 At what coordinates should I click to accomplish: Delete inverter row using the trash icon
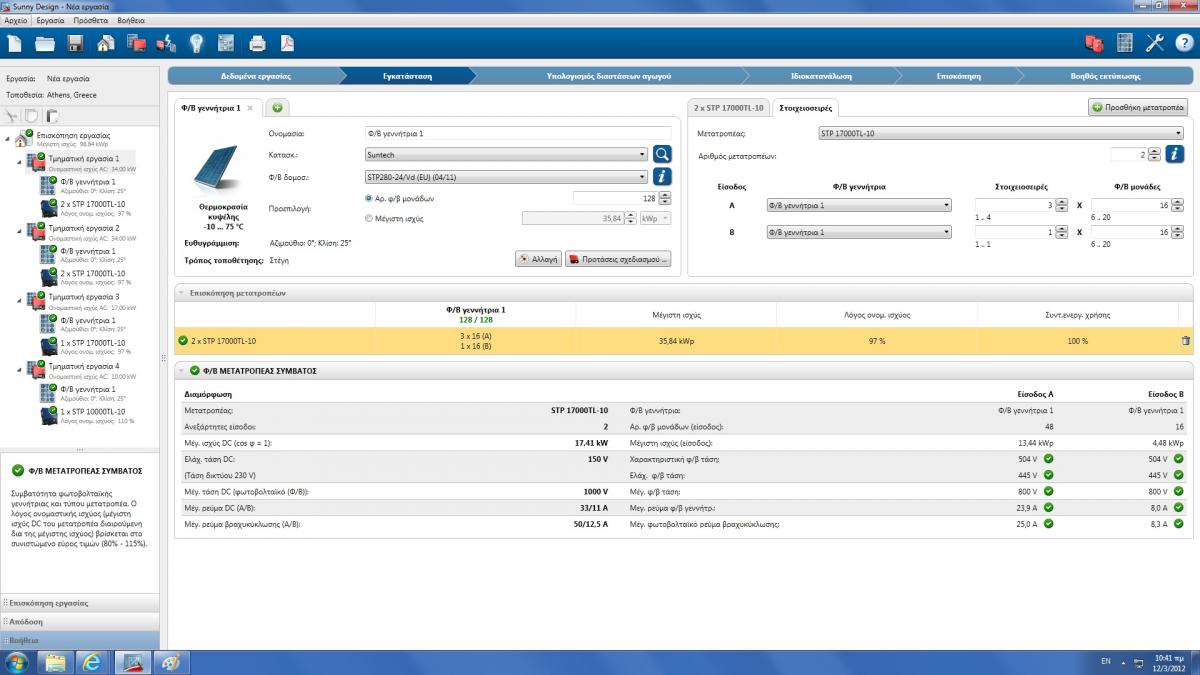point(1185,341)
